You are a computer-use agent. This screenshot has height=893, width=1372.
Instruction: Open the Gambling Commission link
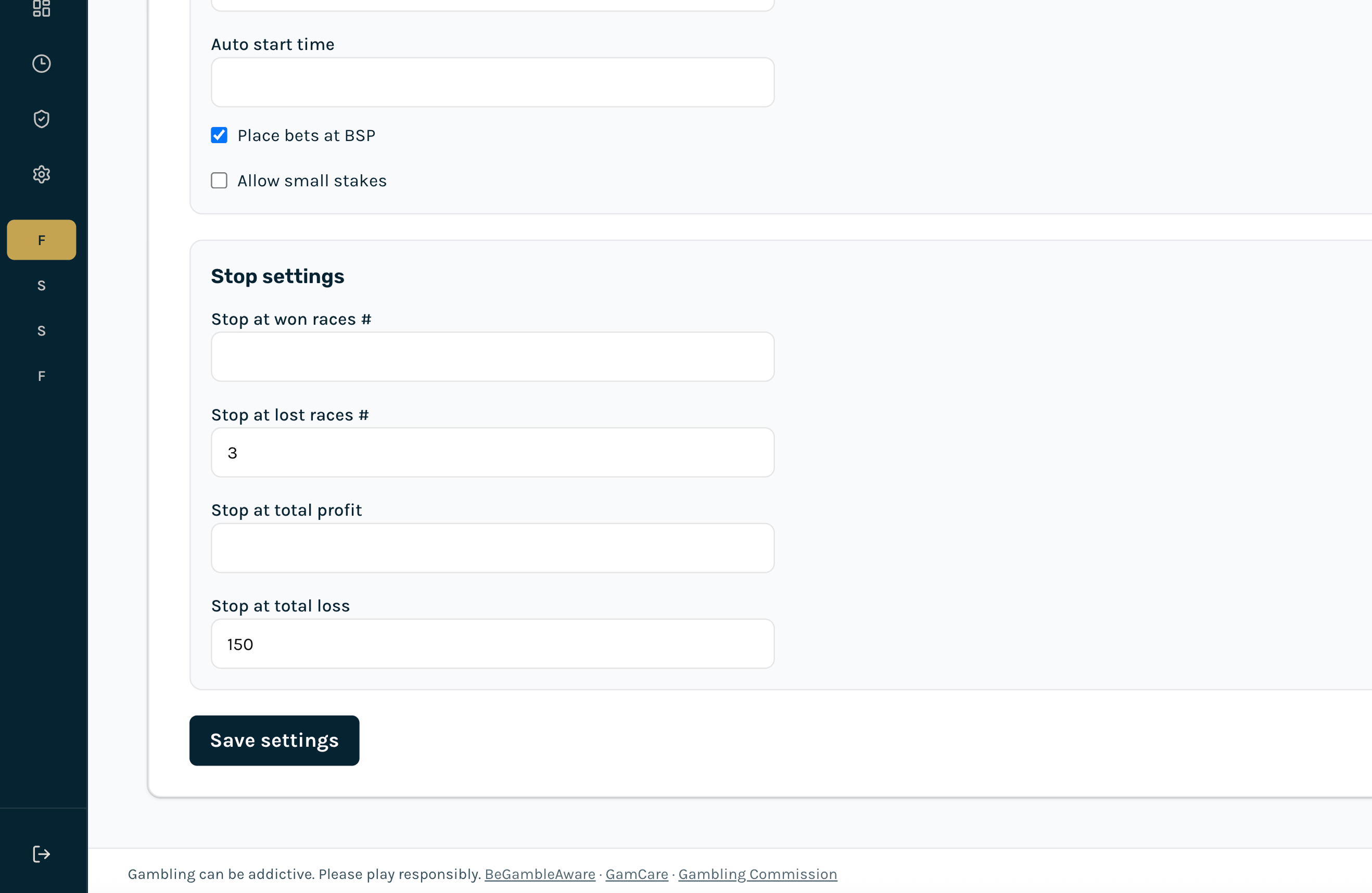[x=757, y=875]
